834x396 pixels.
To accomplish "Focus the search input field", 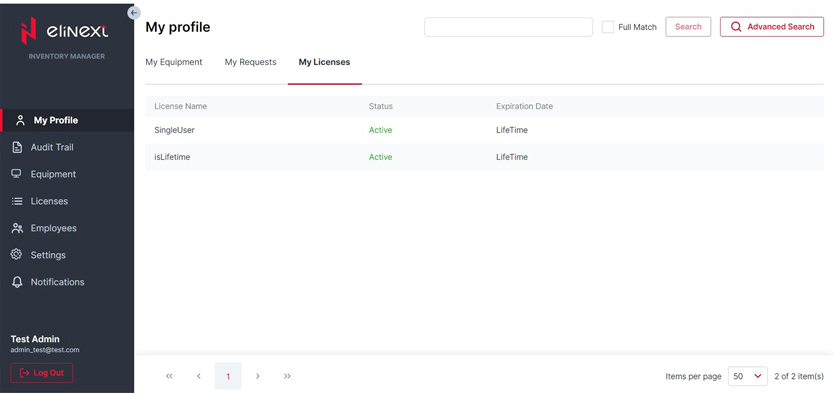I will coord(508,27).
